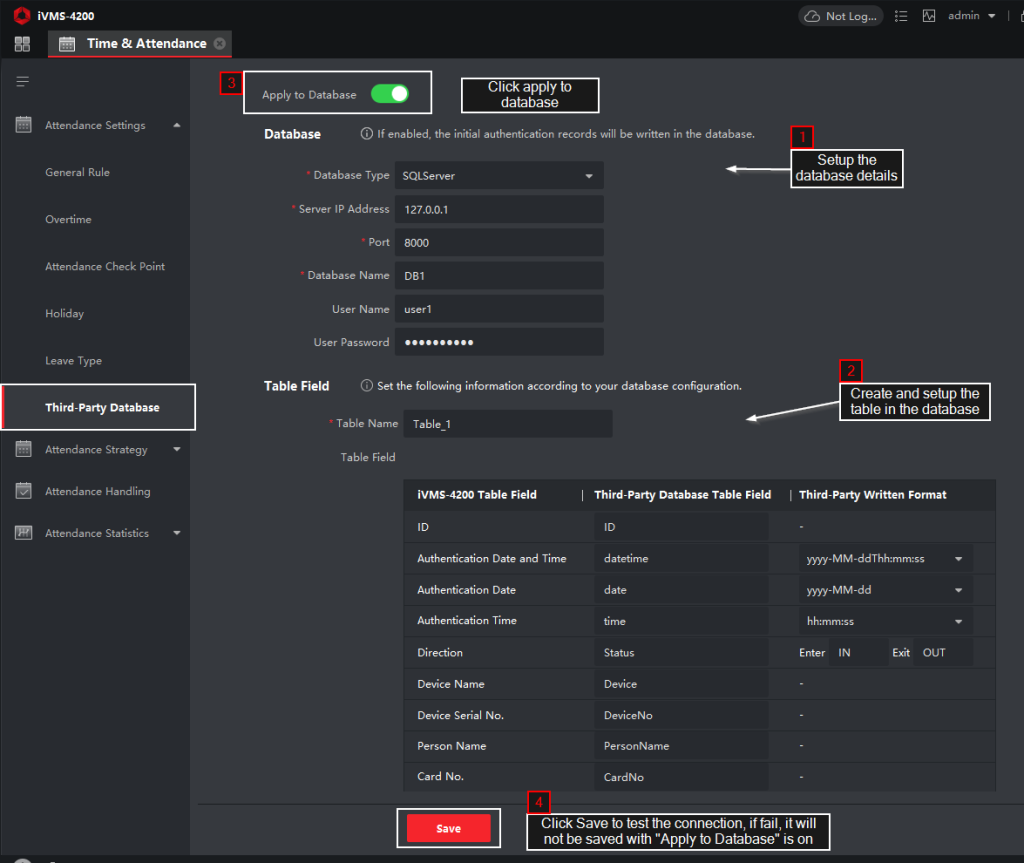Screen dimensions: 1024x863
Task: Click the User Password field
Action: pyautogui.click(x=499, y=342)
